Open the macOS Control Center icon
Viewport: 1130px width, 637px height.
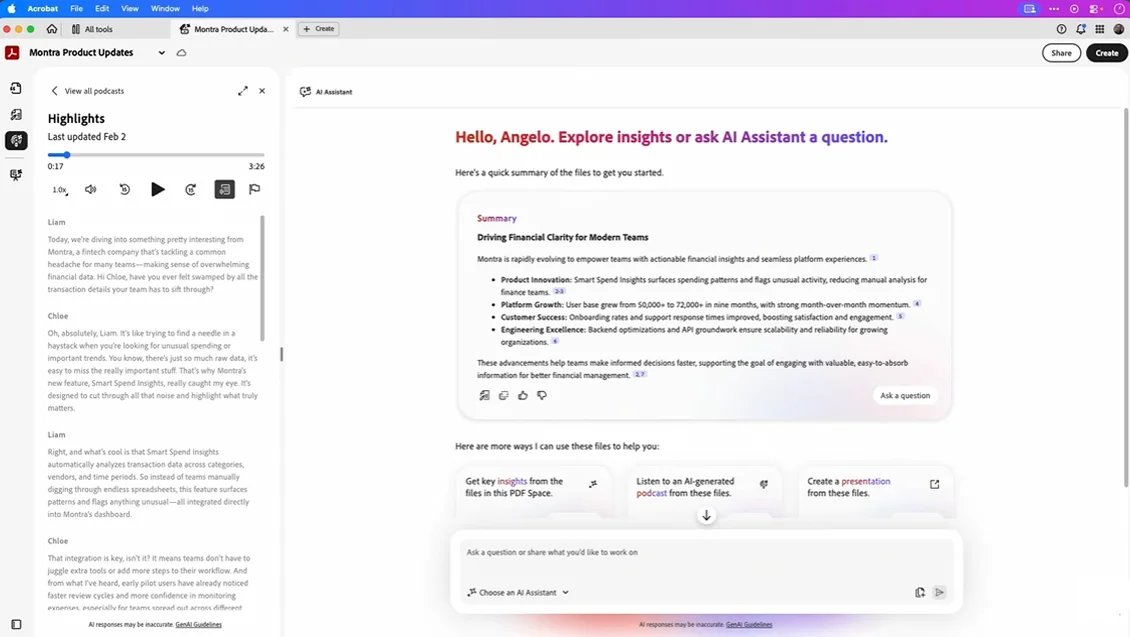(1095, 9)
